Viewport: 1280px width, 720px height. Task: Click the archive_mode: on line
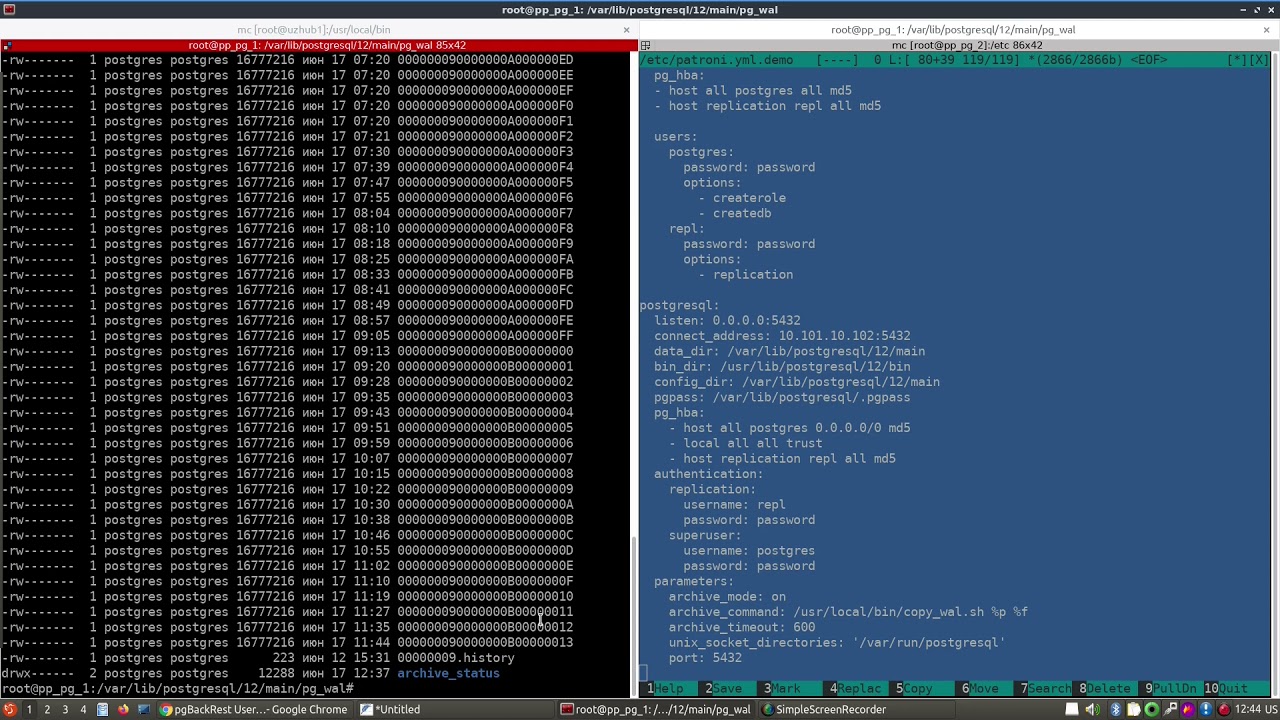[x=727, y=597]
